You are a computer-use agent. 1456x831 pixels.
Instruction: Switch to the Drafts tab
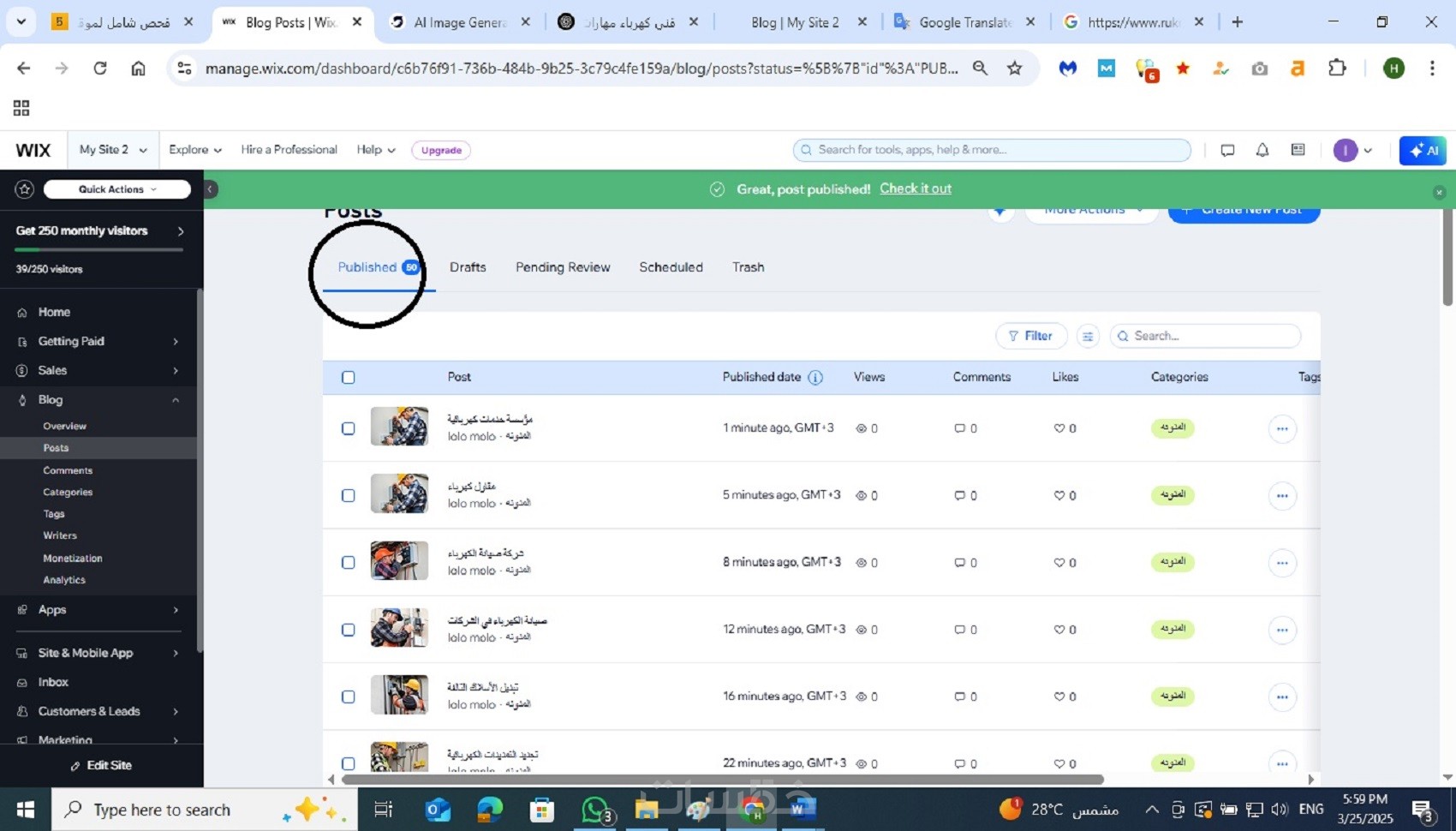pos(468,267)
